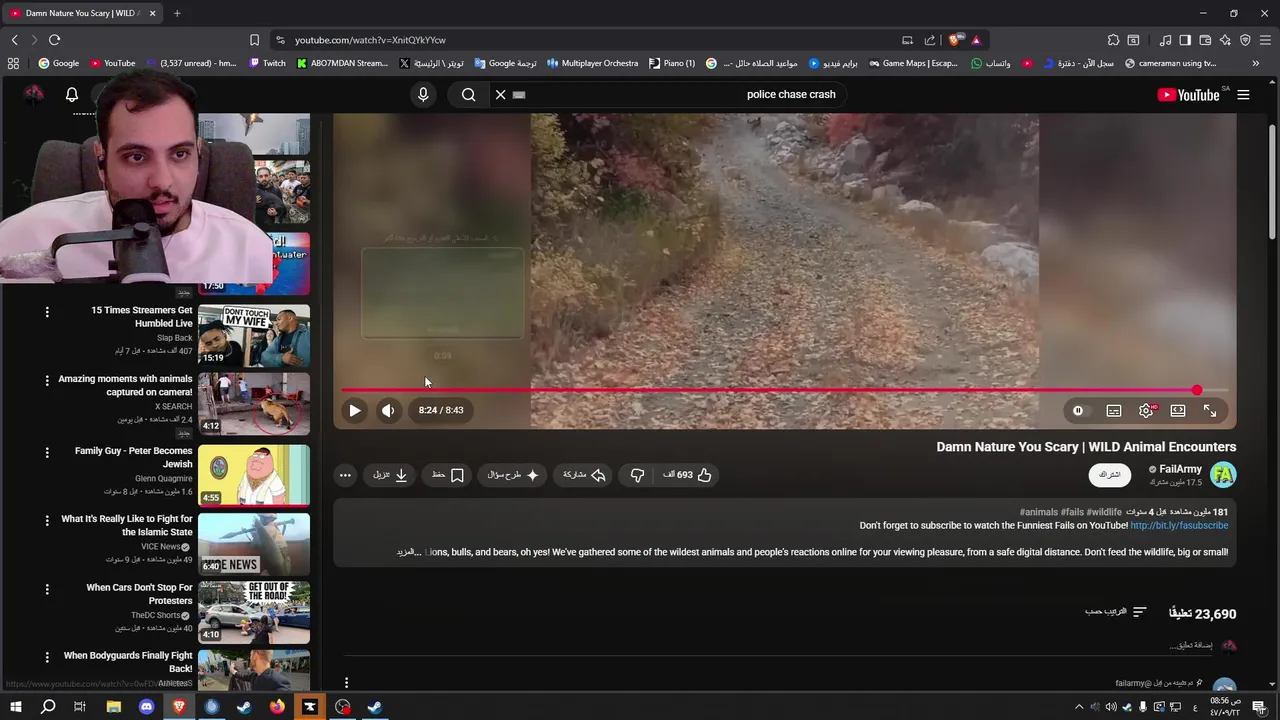
Task: Open 'When Cars Don't Stop For Protesters' title
Action: coord(139,594)
